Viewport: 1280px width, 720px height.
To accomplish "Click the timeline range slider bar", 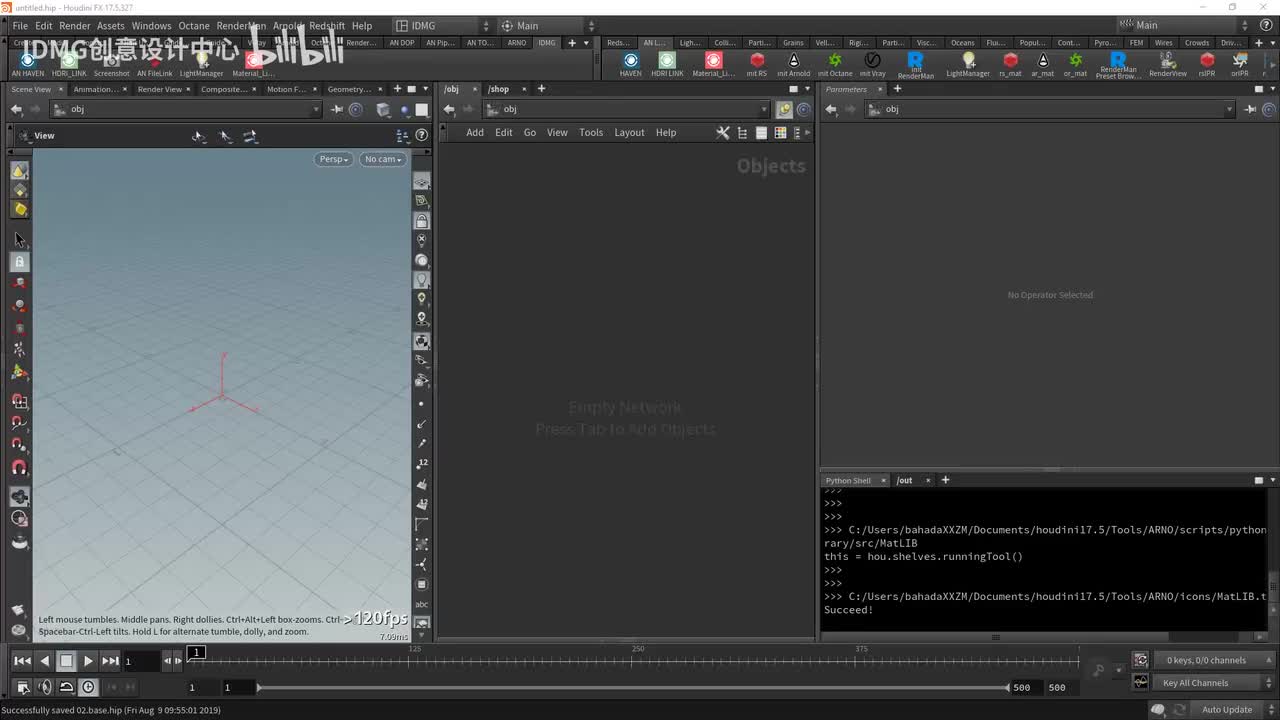I will point(632,687).
